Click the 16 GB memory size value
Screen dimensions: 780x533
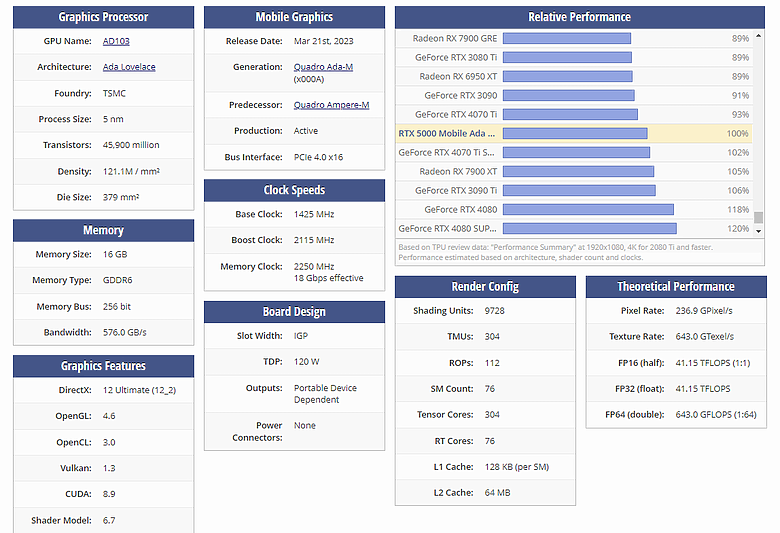click(115, 255)
